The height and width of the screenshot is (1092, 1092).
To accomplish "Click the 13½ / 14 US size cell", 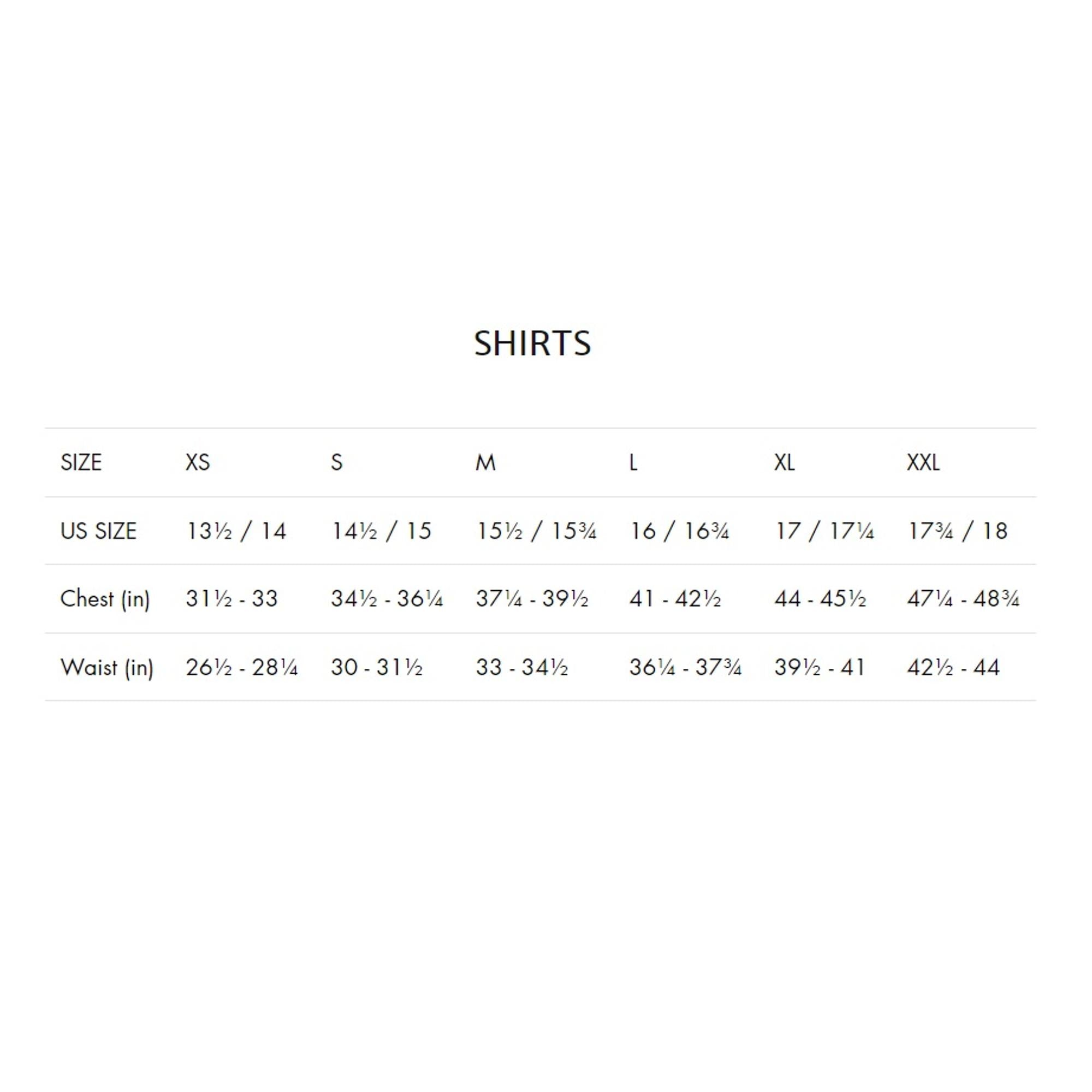I will pos(236,531).
